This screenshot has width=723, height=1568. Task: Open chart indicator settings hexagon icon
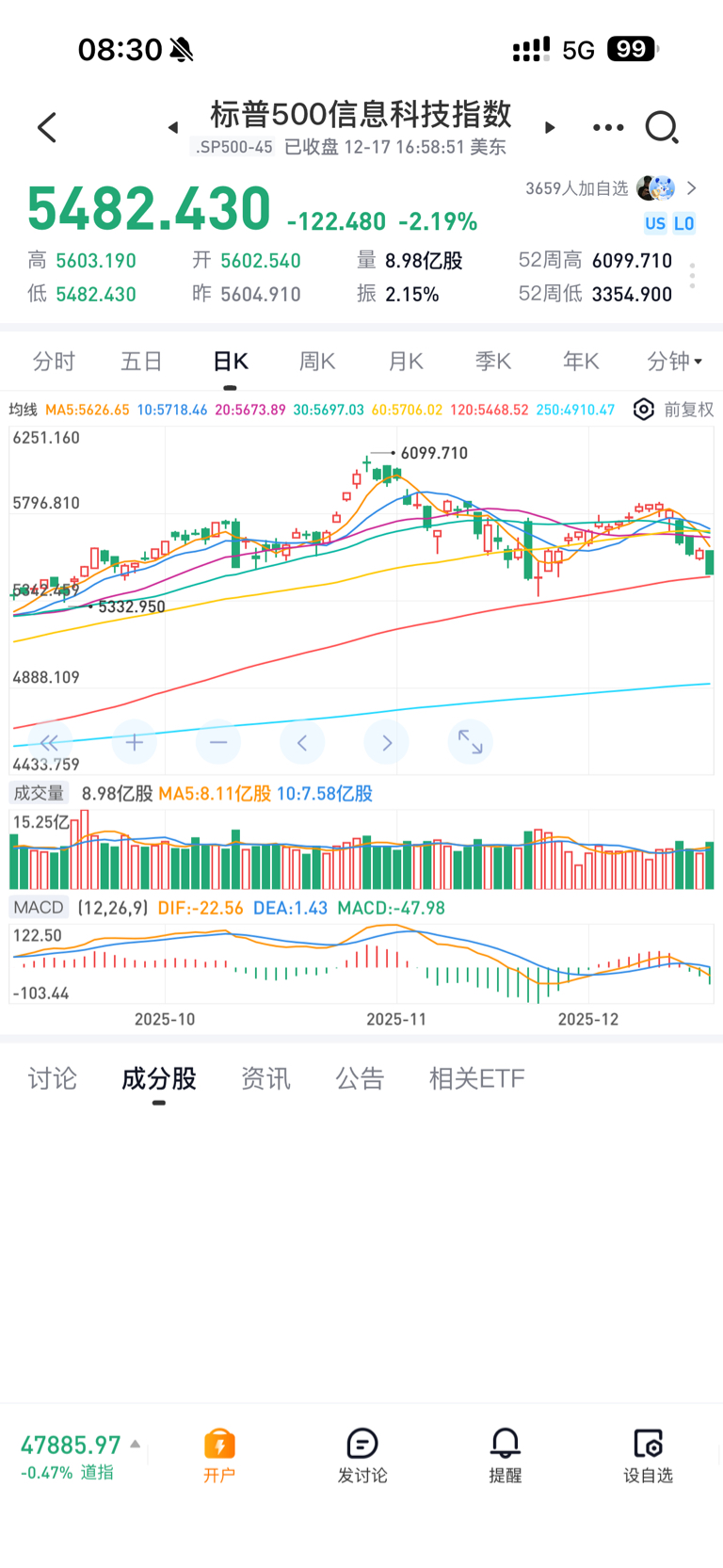643,410
